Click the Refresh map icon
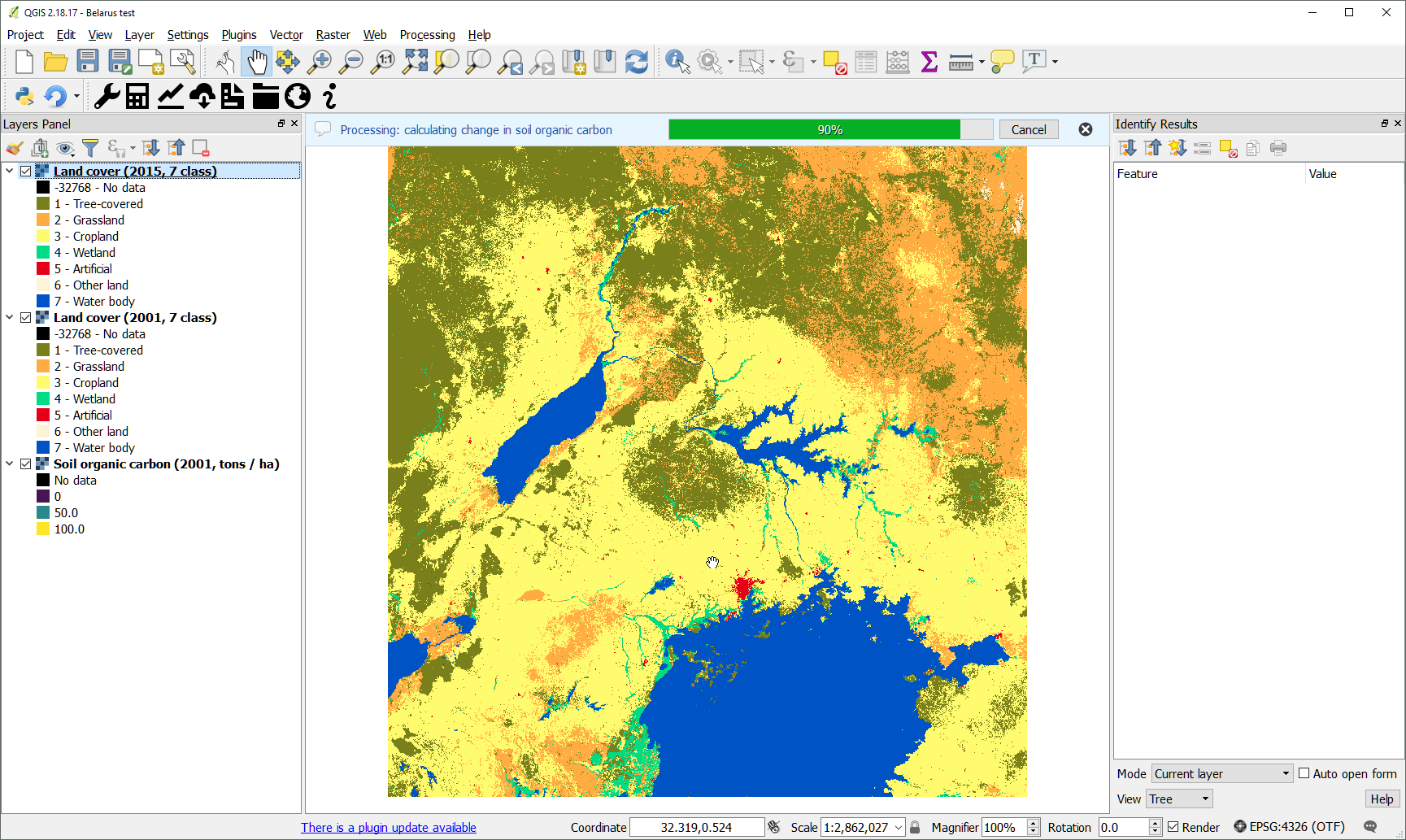Viewport: 1406px width, 840px height. point(637,62)
